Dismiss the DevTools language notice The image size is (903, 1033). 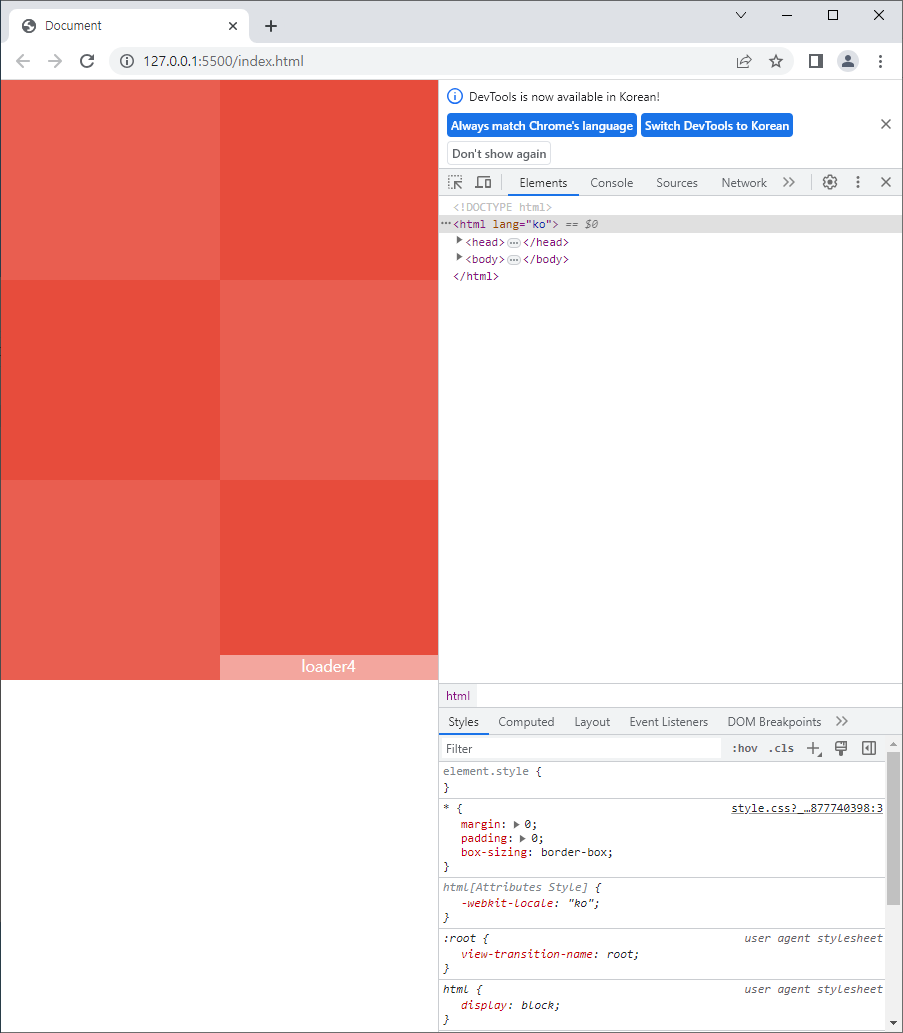point(886,124)
